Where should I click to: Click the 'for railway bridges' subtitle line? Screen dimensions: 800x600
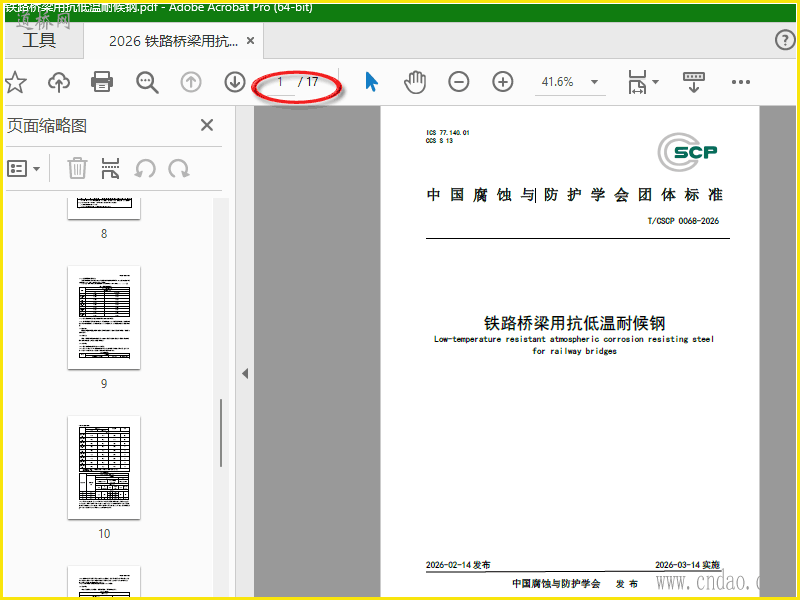click(574, 351)
